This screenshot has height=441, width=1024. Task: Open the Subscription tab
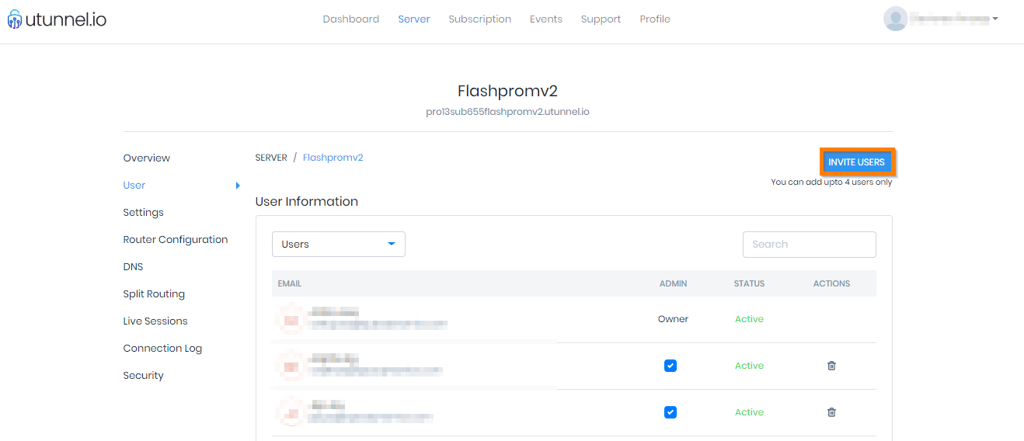(x=479, y=19)
